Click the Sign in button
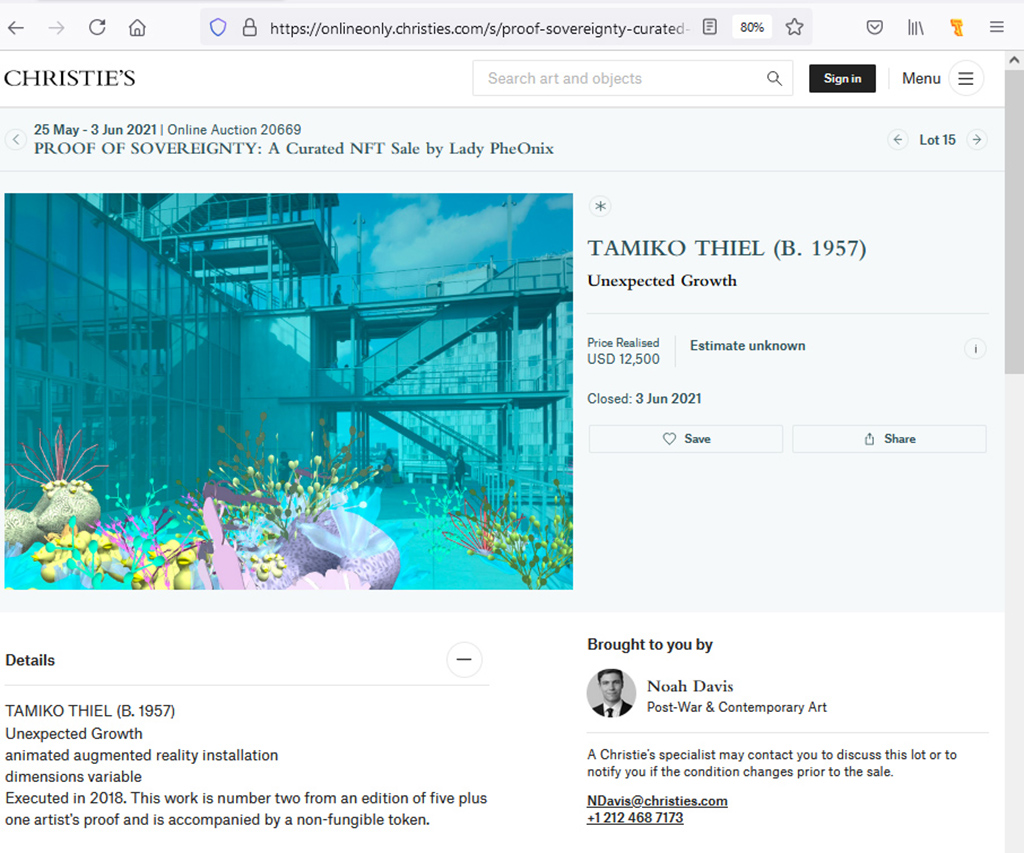This screenshot has width=1024, height=853. pos(842,78)
